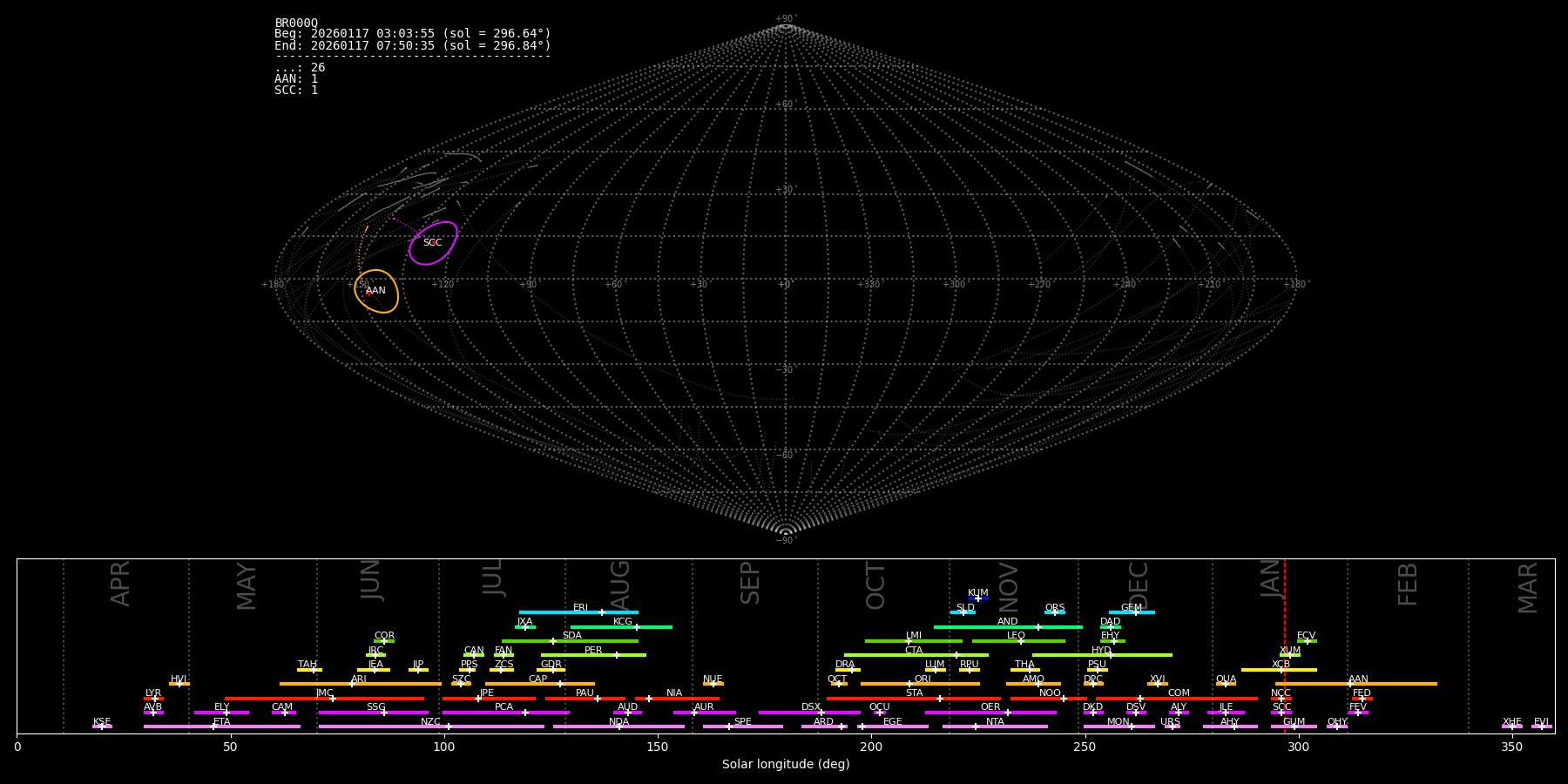The height and width of the screenshot is (784, 1568).
Task: Click the Solar longitude axis label
Action: coord(785,765)
